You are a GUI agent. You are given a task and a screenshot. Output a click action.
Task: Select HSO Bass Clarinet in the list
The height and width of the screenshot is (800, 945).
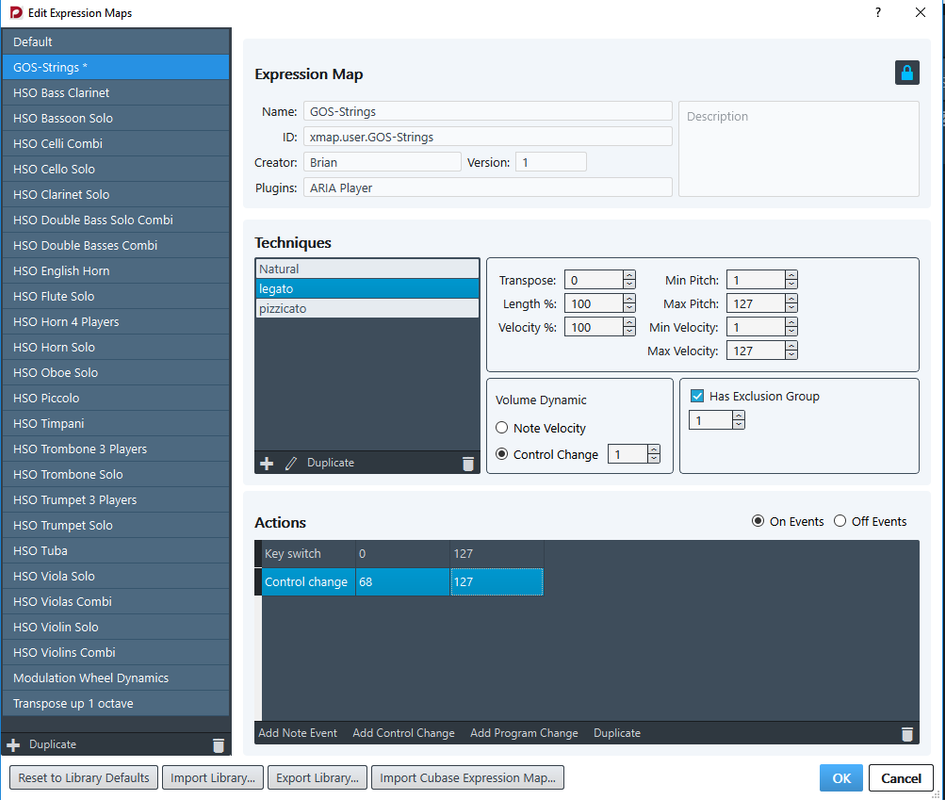116,93
